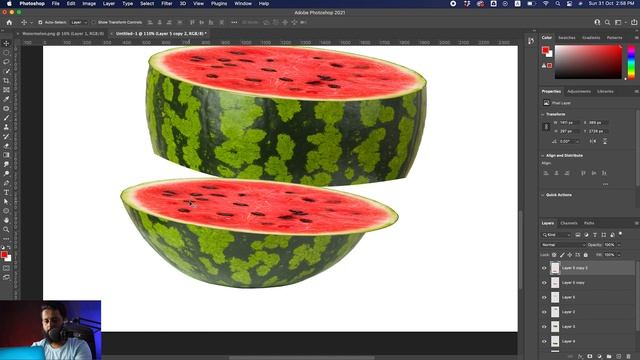Collapse the Transform section
This screenshot has height=360, width=640.
click(542, 114)
